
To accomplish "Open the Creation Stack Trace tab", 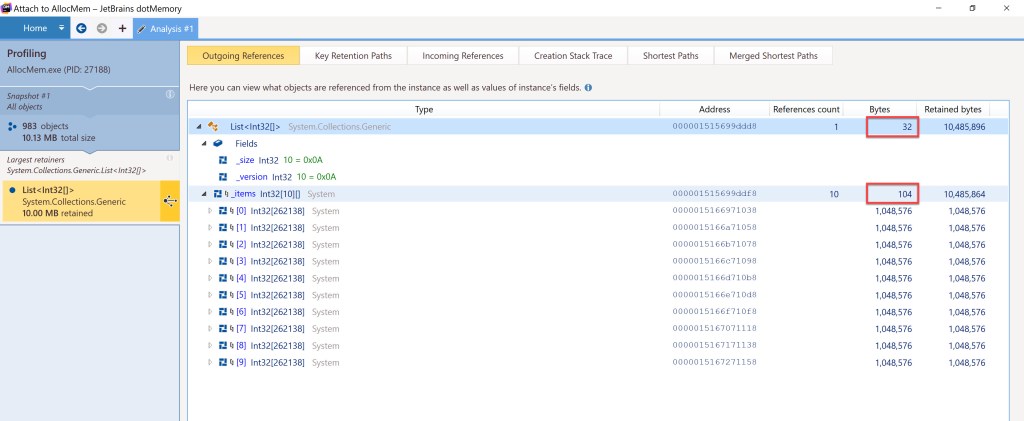I will [573, 56].
